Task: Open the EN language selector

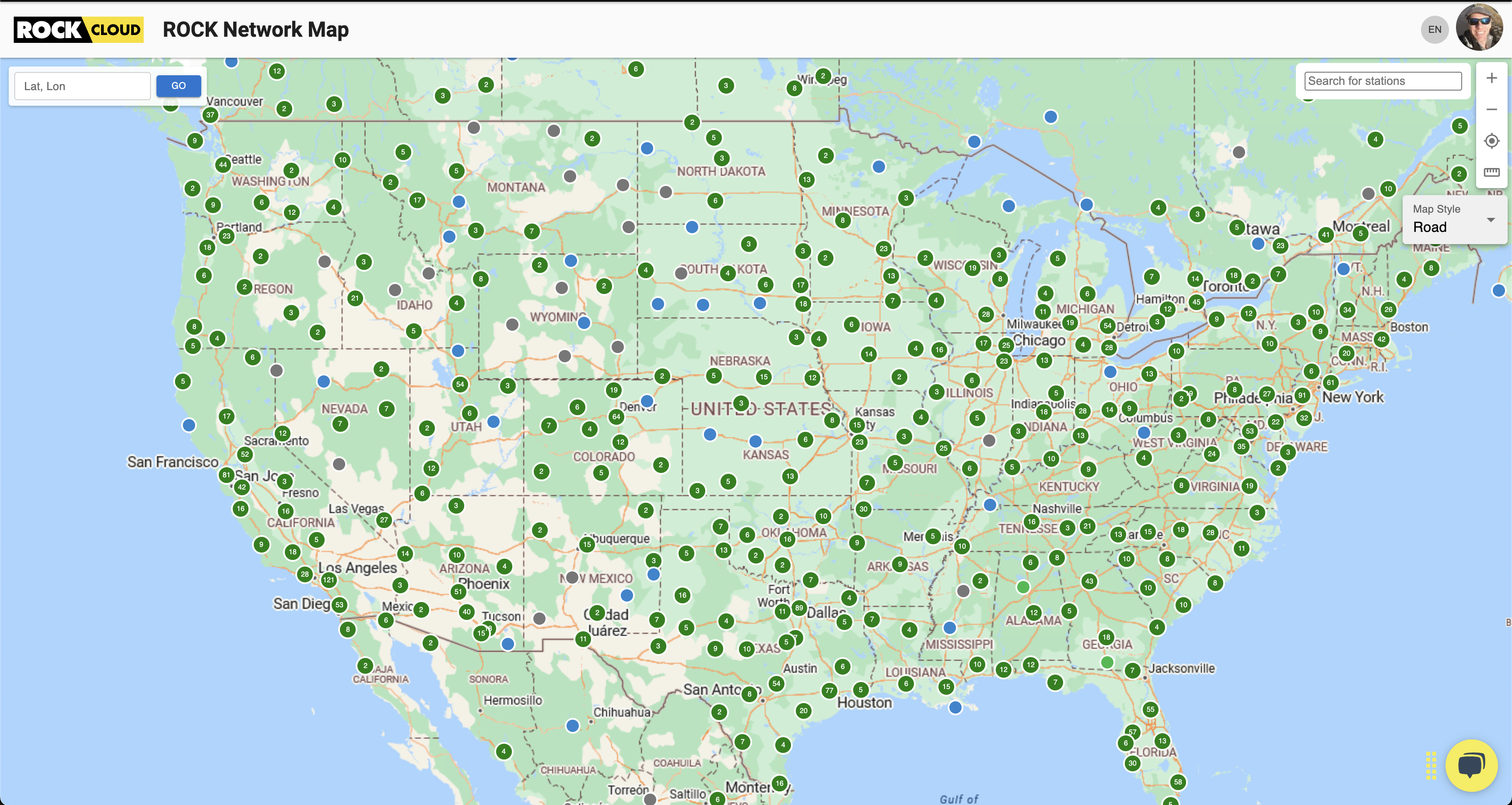Action: 1435,29
